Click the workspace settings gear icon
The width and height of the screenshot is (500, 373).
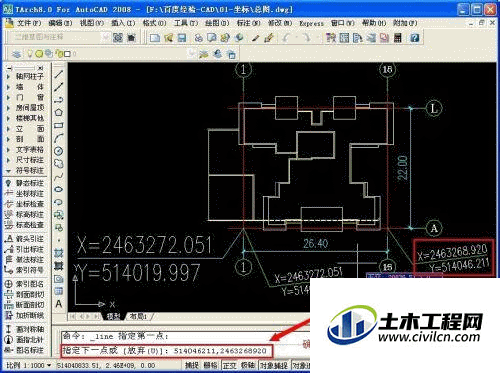click(x=118, y=37)
